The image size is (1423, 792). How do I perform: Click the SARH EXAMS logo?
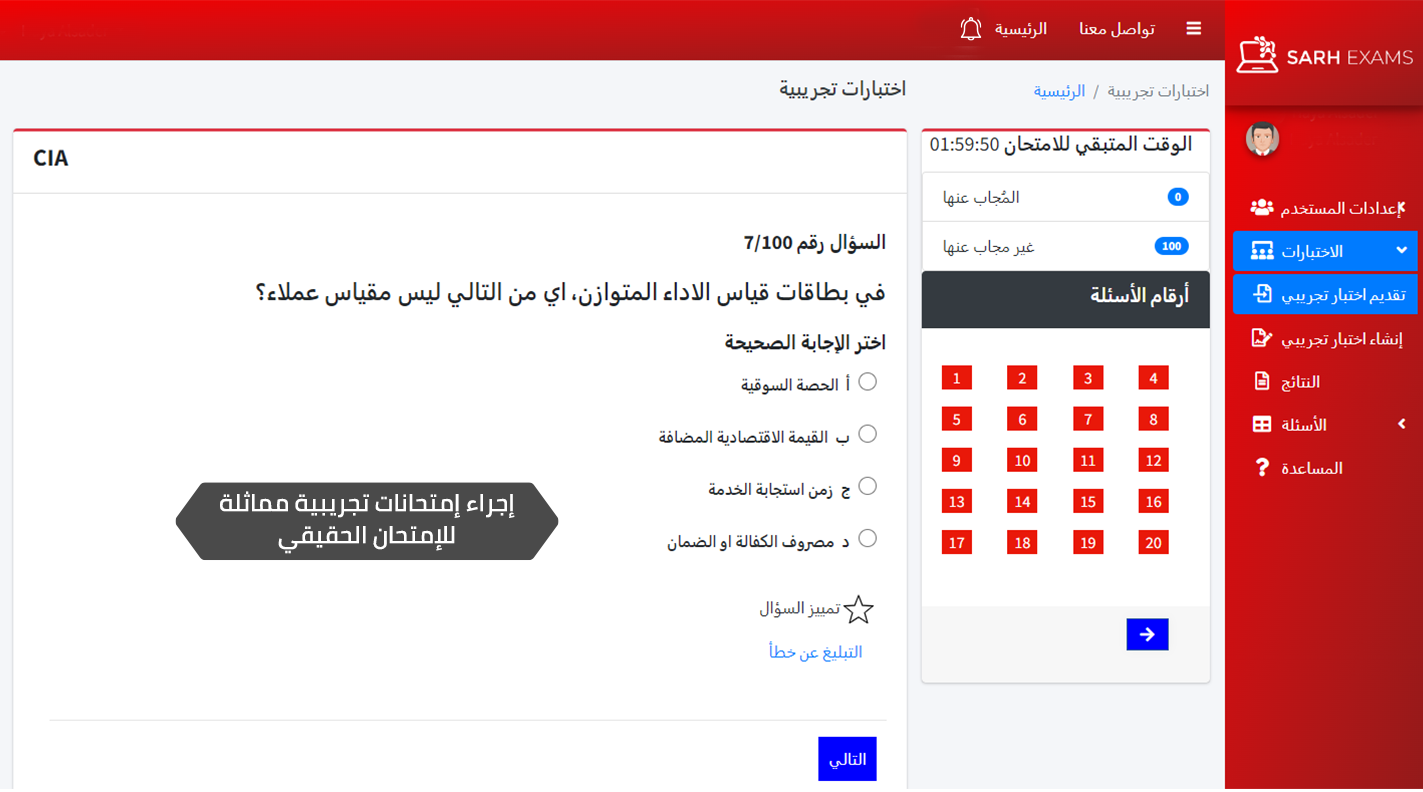pos(1324,57)
